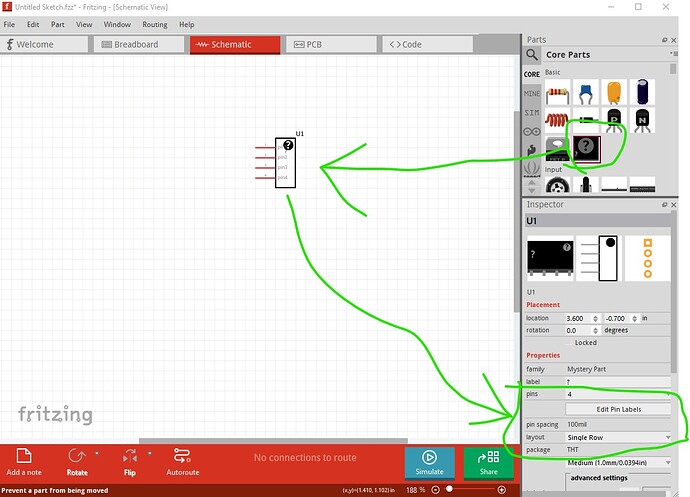Click the rotation stepper arrows

click(595, 331)
